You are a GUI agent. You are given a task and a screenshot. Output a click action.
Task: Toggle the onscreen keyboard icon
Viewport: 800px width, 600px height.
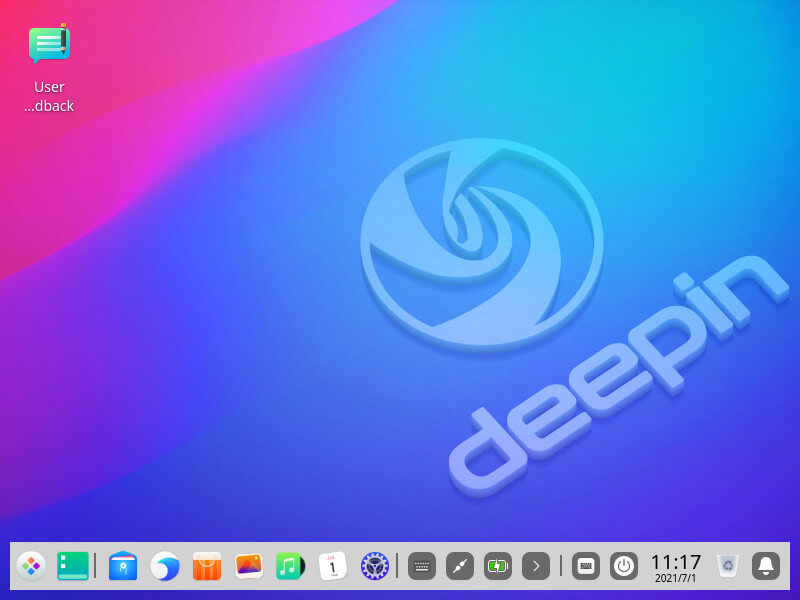click(586, 566)
